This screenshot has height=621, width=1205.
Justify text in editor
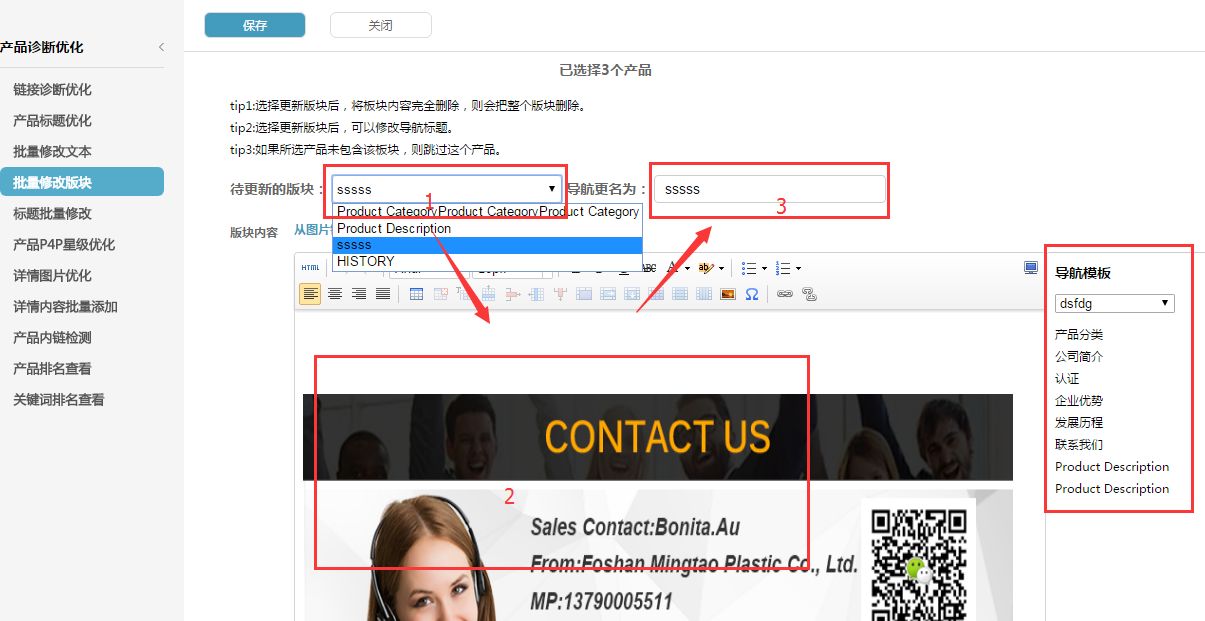tap(383, 294)
